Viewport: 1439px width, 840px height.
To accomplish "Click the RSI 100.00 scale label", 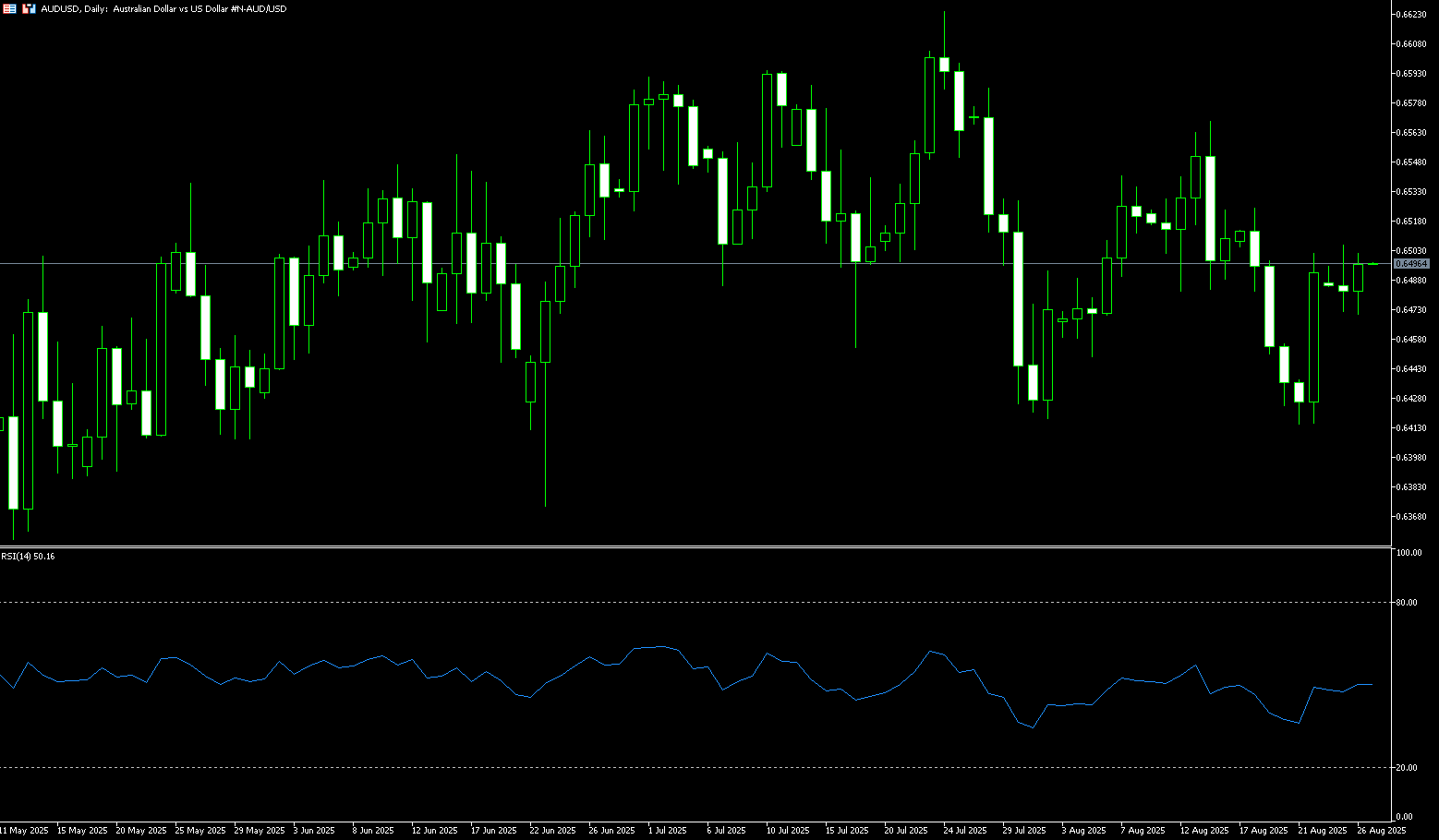I will click(1409, 553).
